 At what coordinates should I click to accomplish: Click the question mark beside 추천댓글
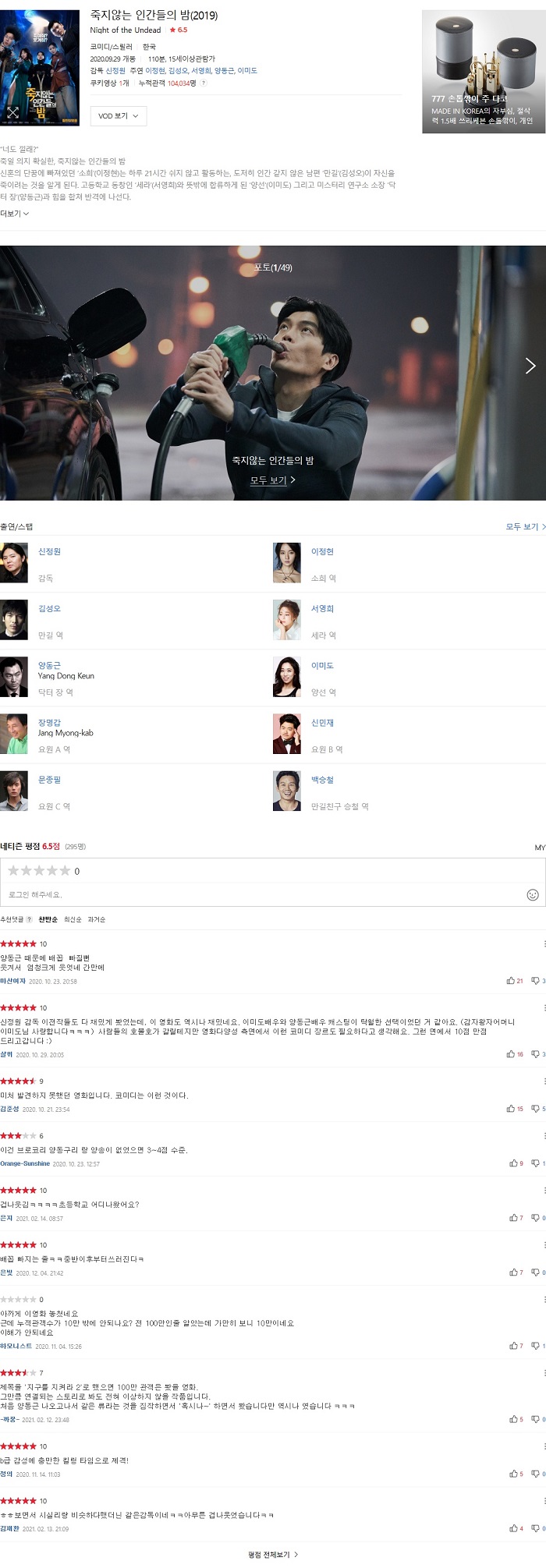click(30, 919)
